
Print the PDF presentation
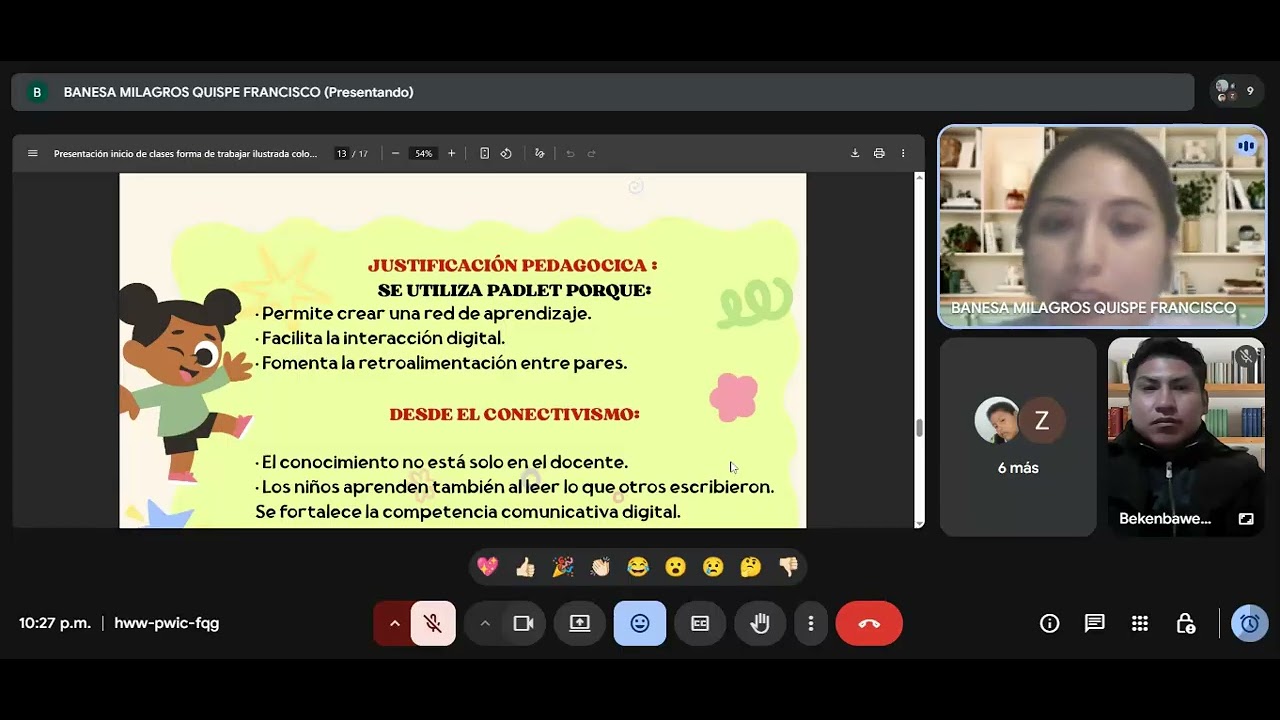tap(879, 153)
